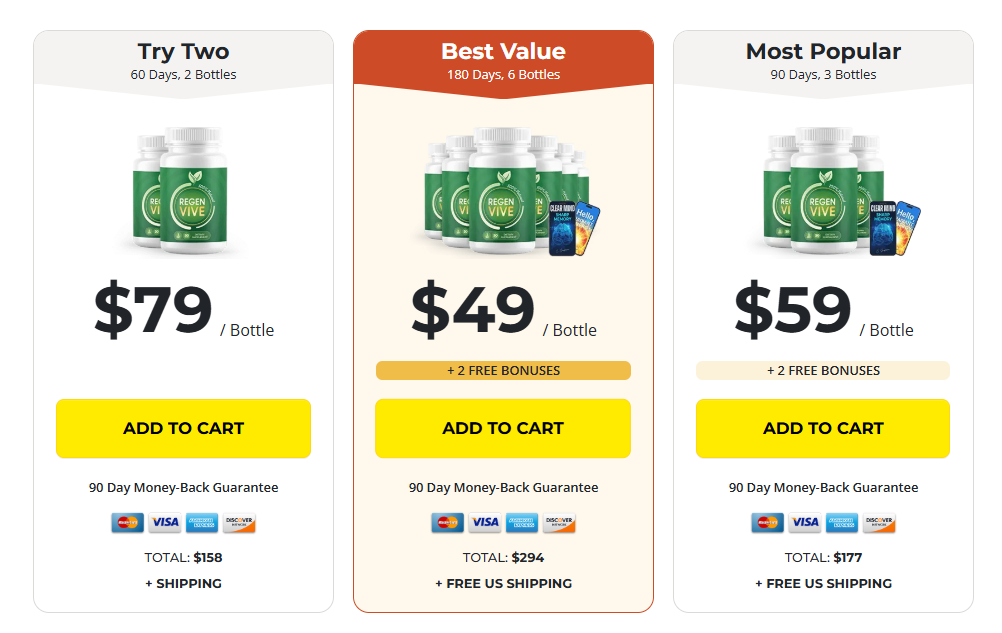Viewport: 1002px width, 633px height.
Task: Click the Discover icon in Best Value card
Action: pos(559,522)
